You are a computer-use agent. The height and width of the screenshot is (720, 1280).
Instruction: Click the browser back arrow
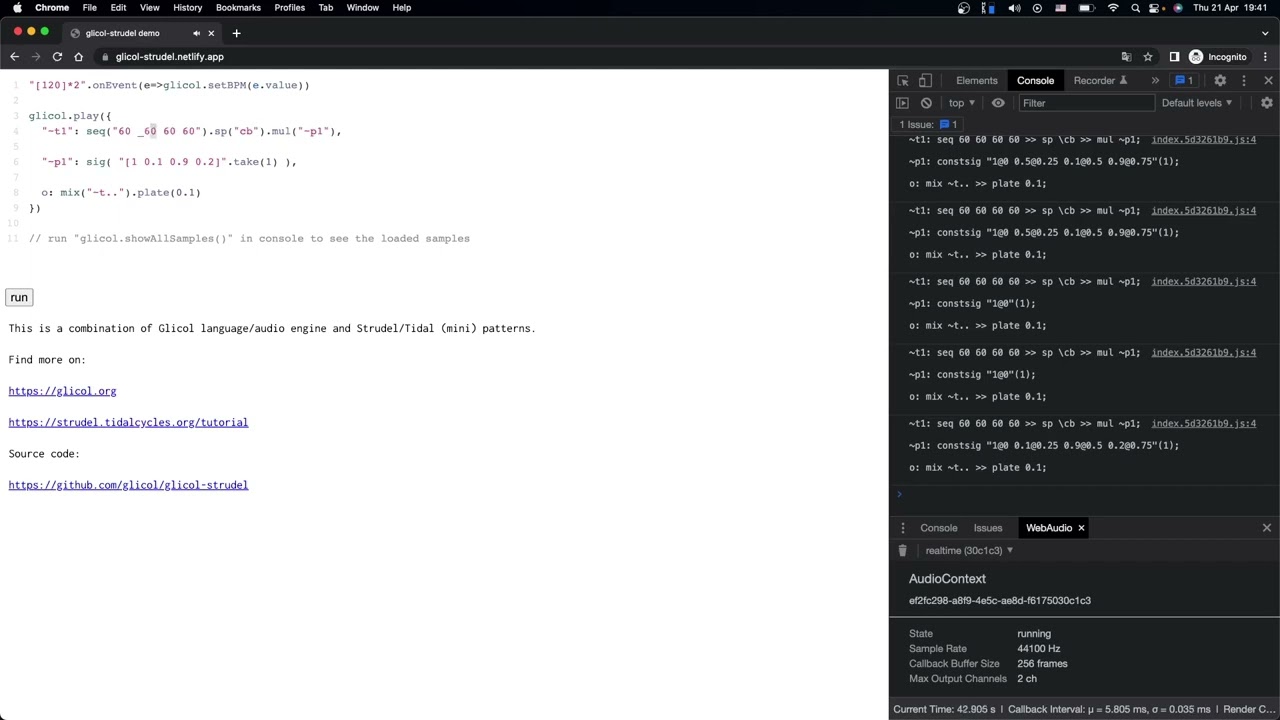click(x=14, y=57)
